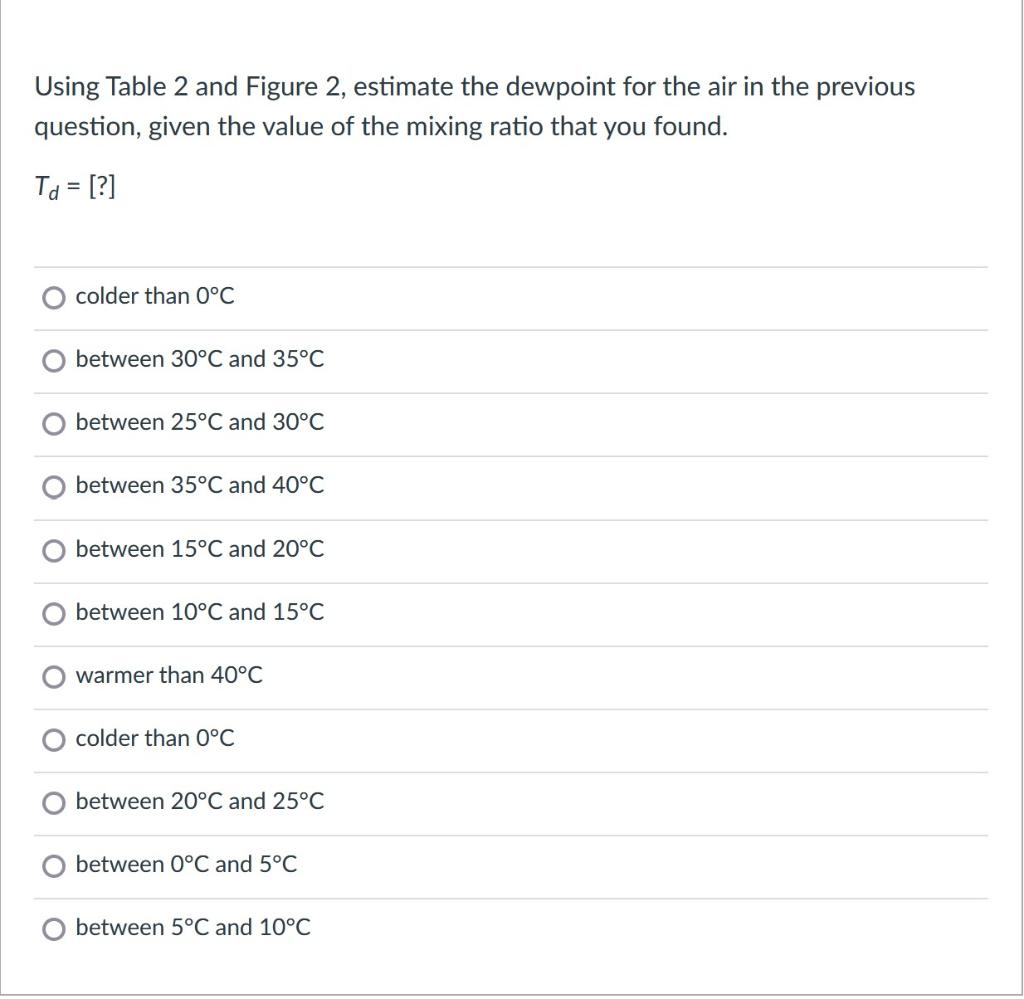
Task: Click the 'between 35°C and 40°C' answer text
Action: (199, 486)
